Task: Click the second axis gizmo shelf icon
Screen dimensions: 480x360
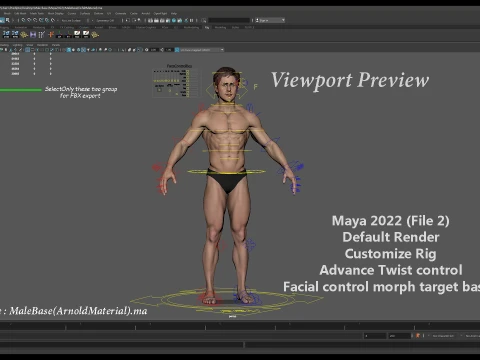Action: (x=68, y=34)
